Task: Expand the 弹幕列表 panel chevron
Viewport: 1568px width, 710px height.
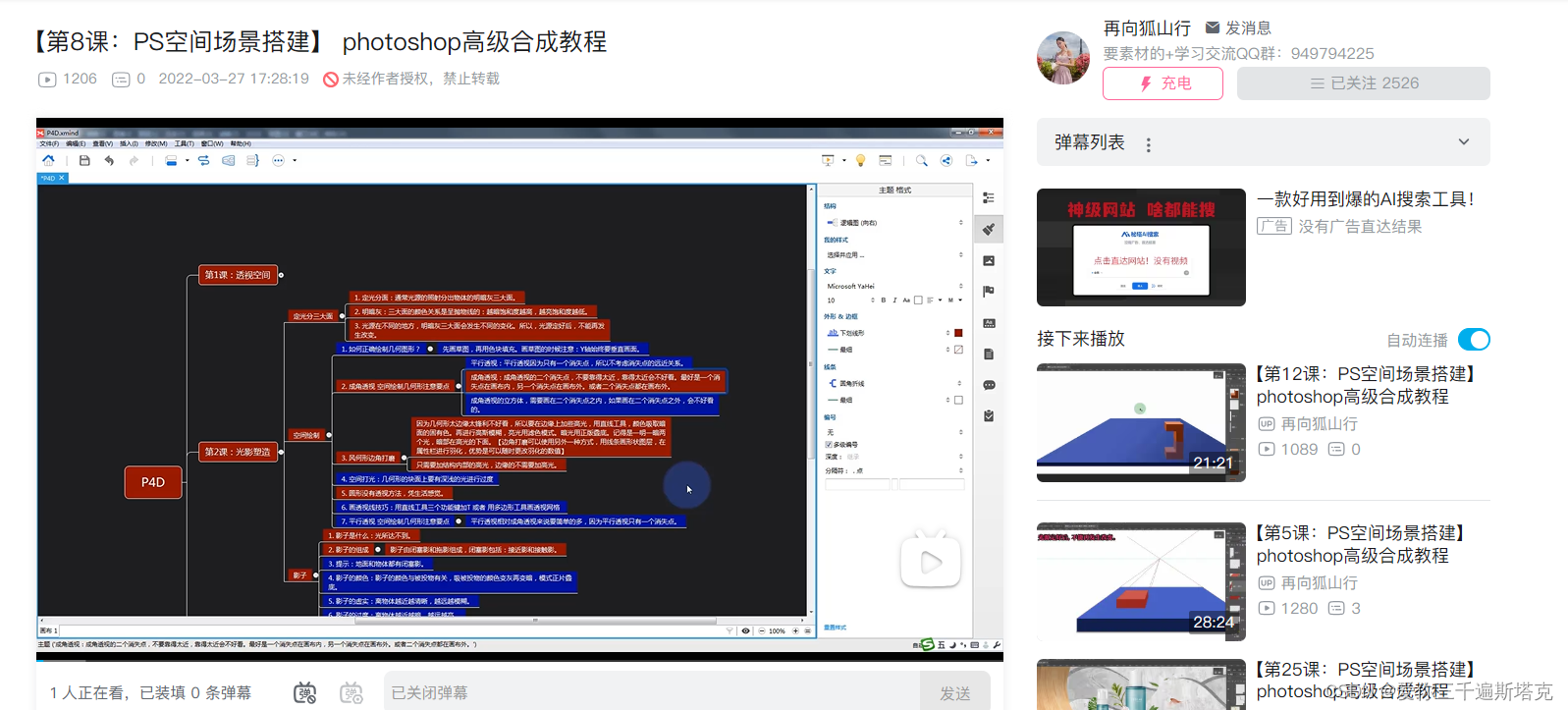Action: click(1464, 141)
